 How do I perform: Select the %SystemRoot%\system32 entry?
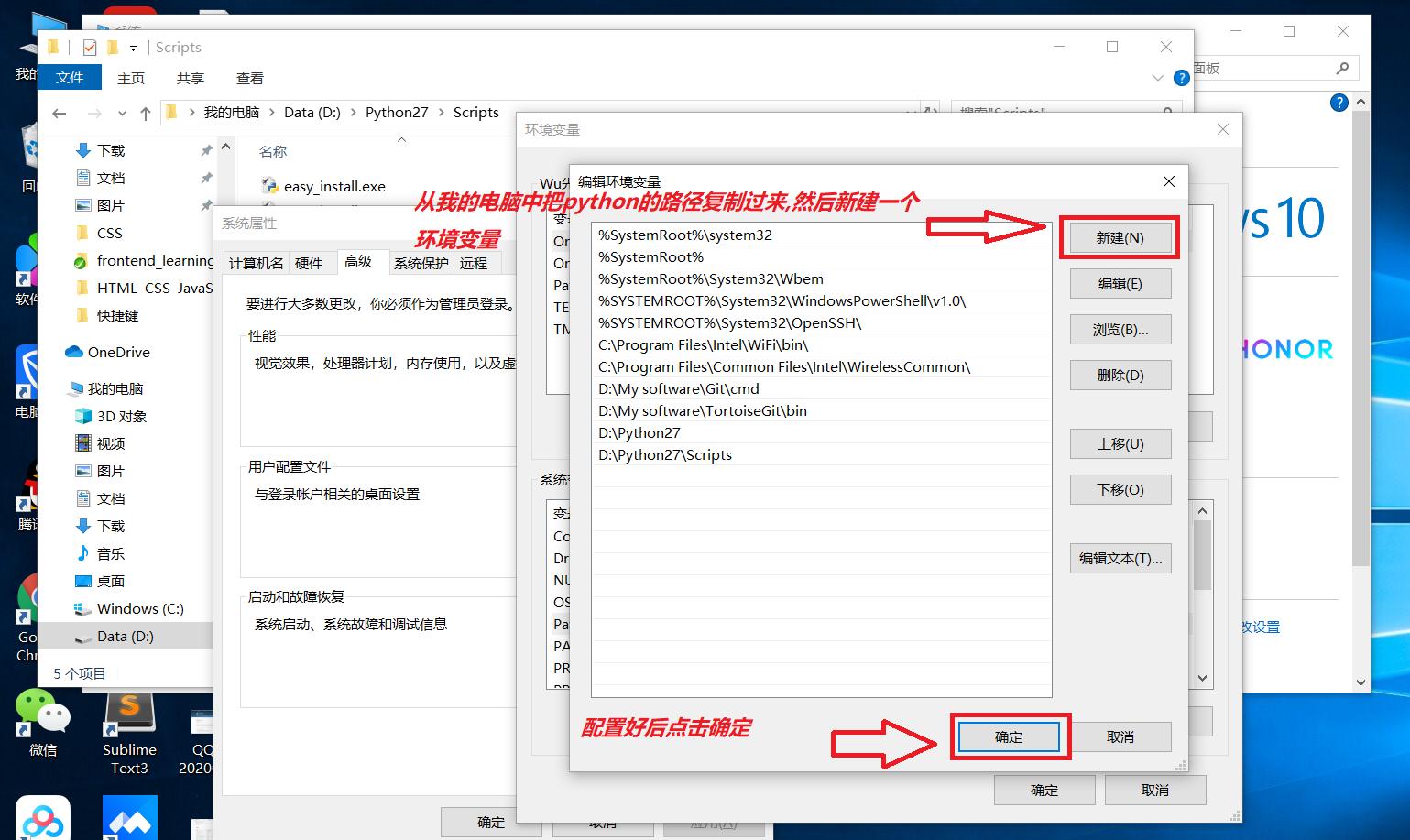[821, 235]
